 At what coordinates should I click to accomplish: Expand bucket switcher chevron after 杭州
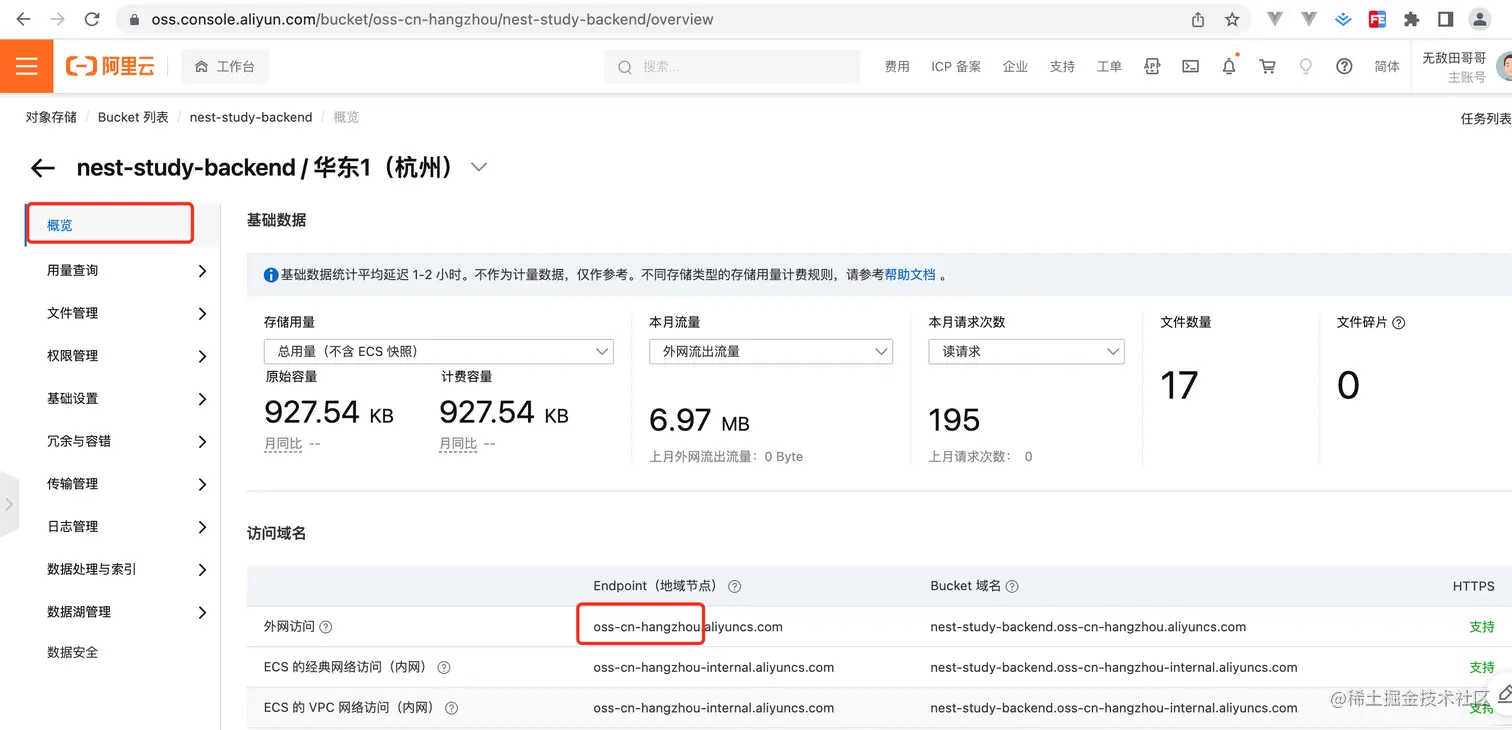pos(479,167)
